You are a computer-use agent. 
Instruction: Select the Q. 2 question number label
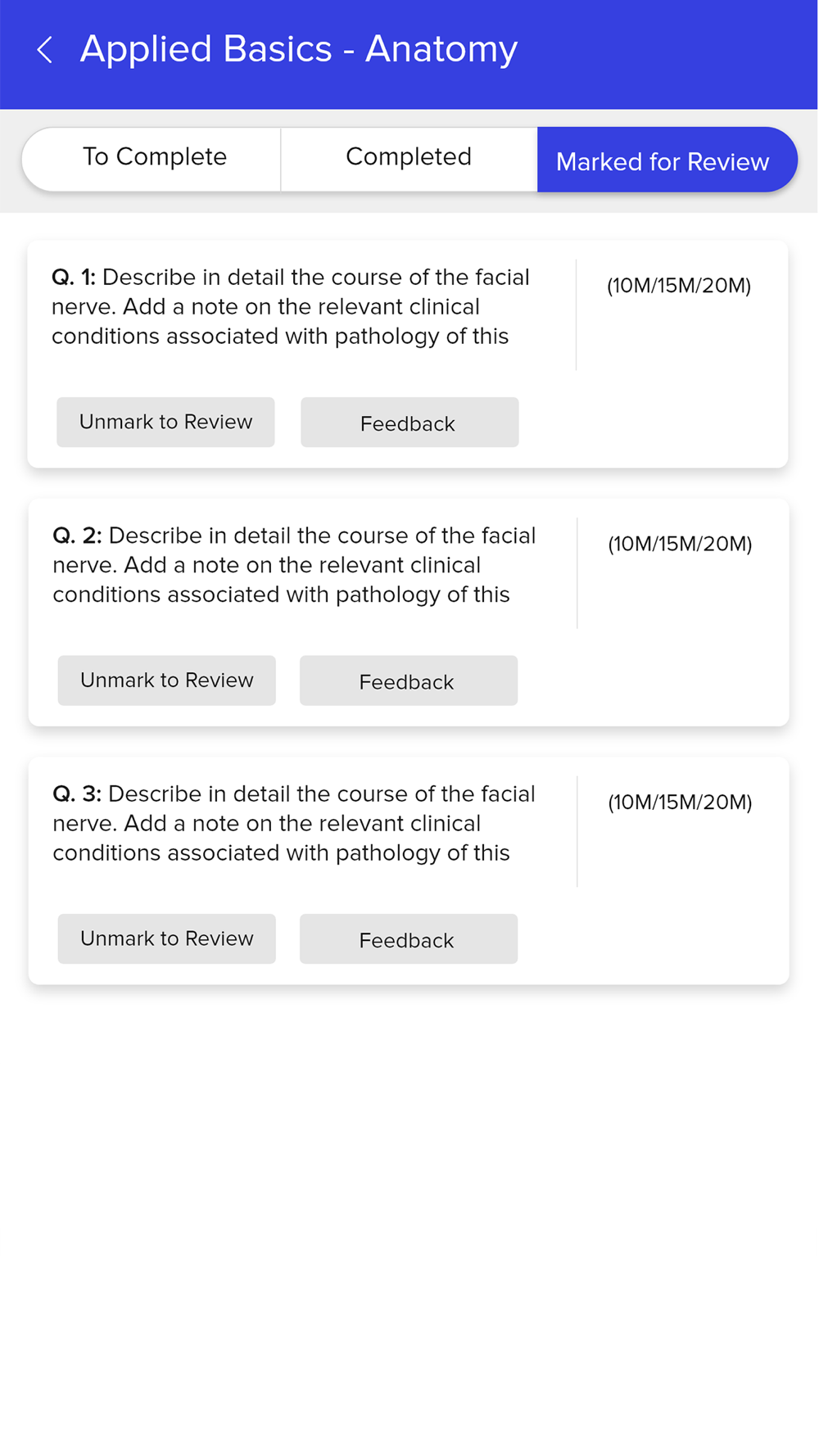click(x=77, y=536)
